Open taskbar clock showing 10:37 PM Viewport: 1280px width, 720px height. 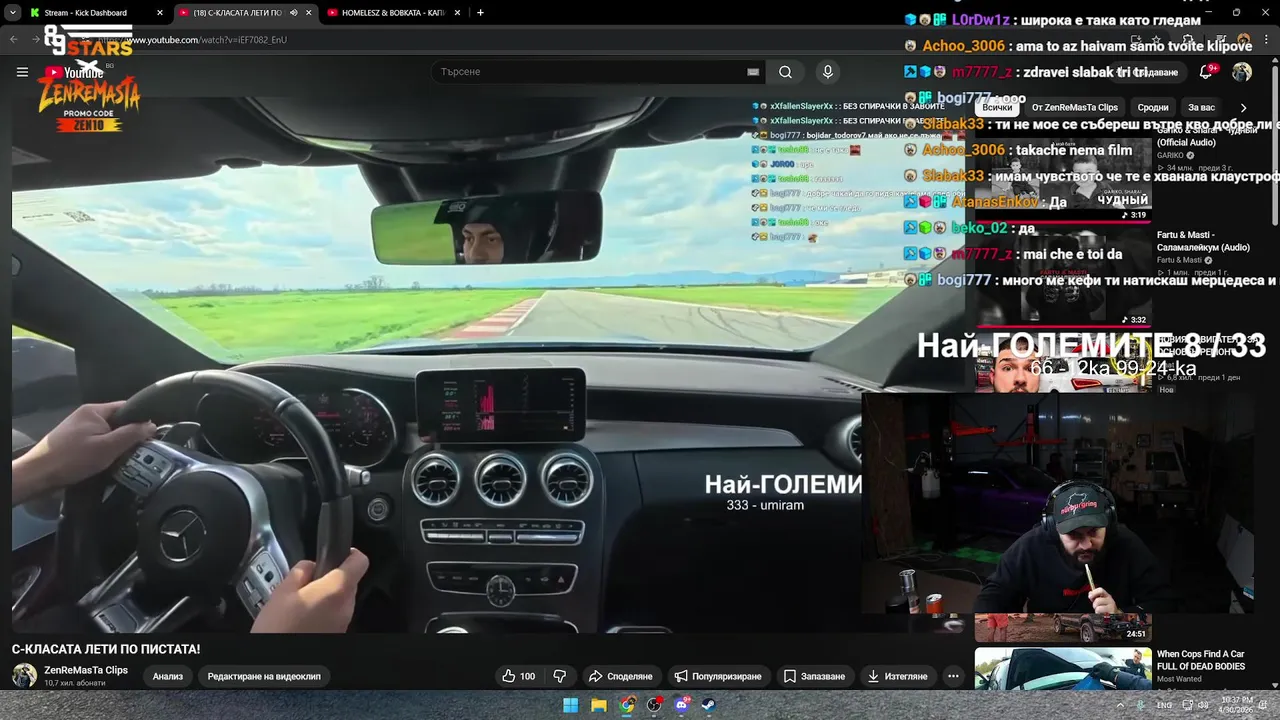pyautogui.click(x=1236, y=705)
